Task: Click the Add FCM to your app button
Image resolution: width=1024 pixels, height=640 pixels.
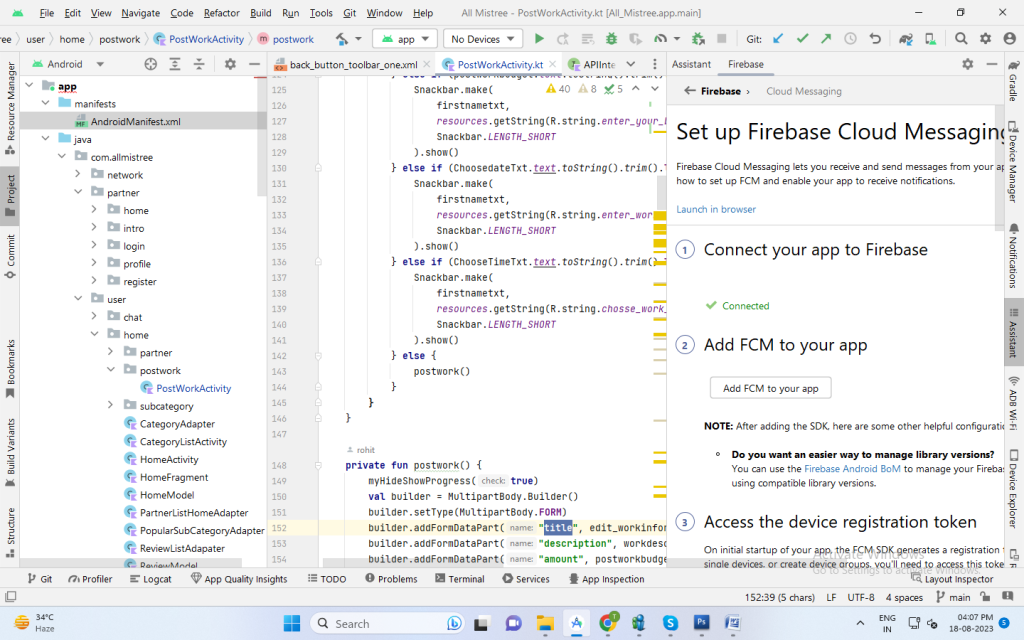Action: tap(770, 388)
